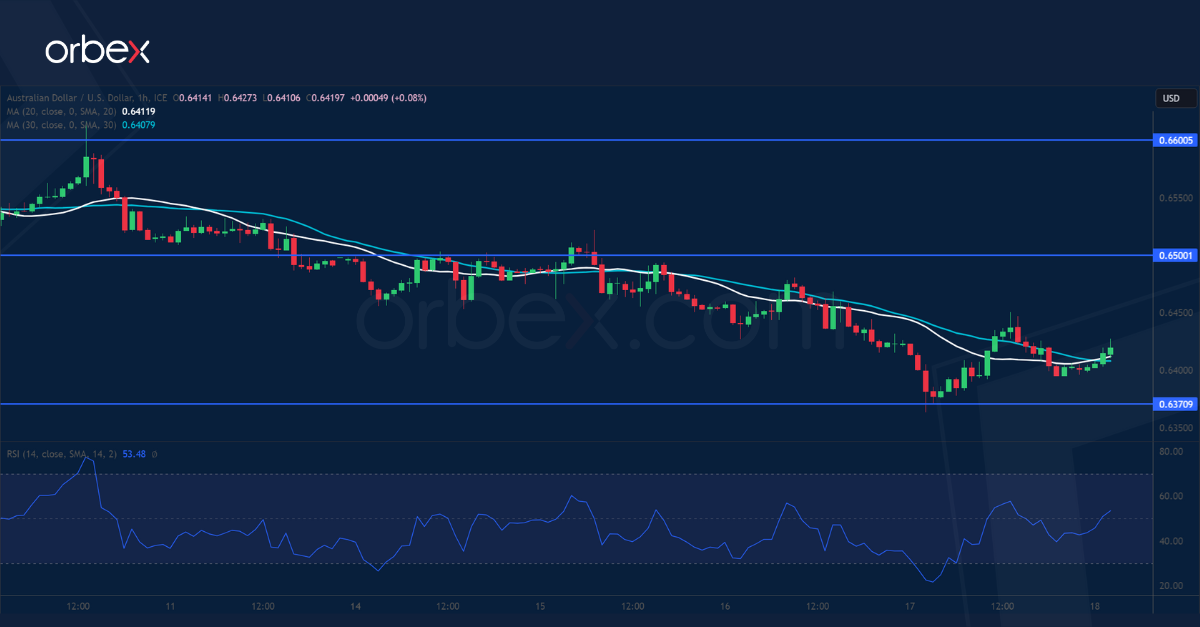This screenshot has height=627, width=1200.
Task: Click the 12:00 label on the time axis
Action: (x=79, y=605)
